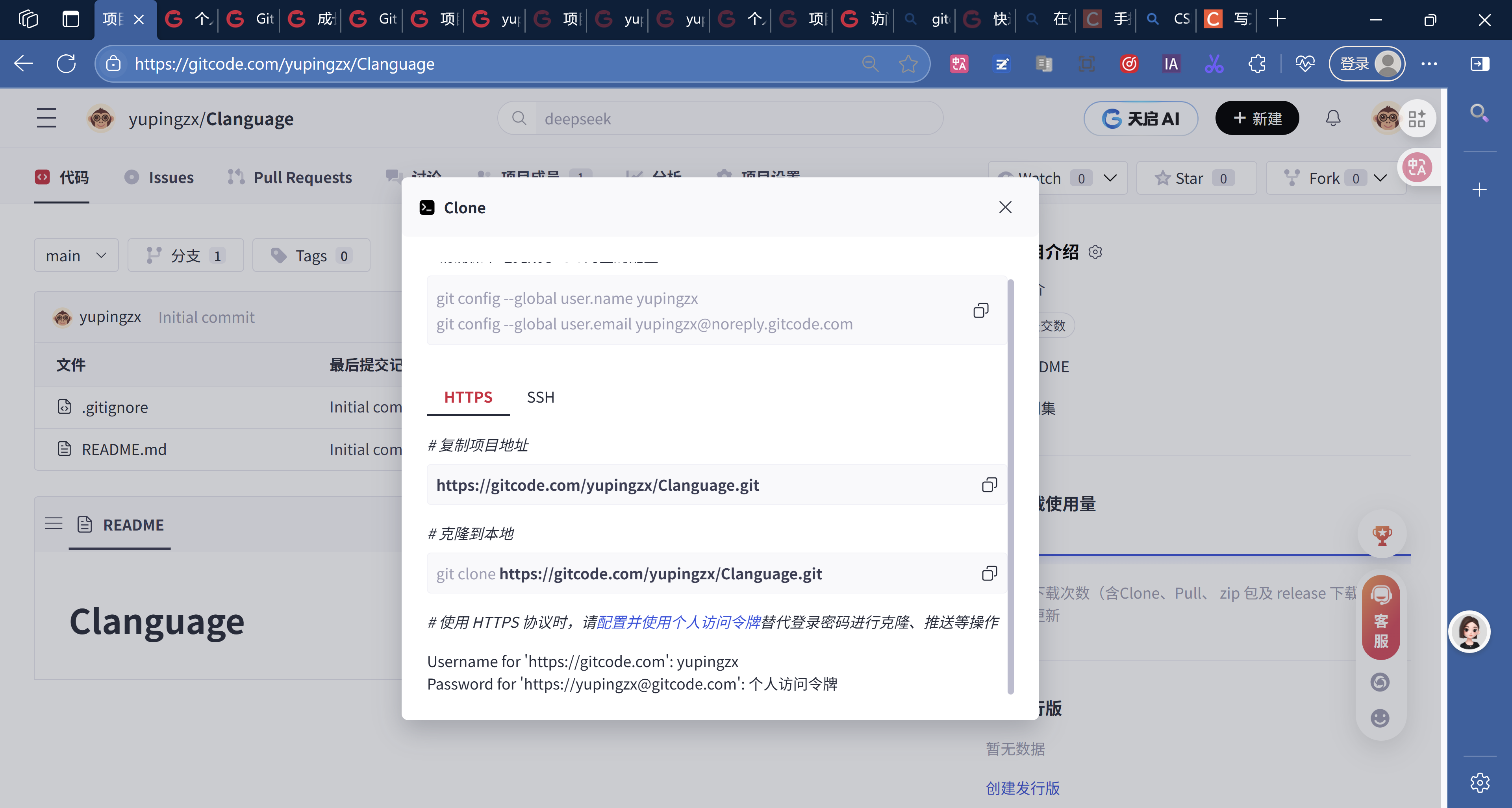Image resolution: width=1512 pixels, height=808 pixels.
Task: Switch to the SSH tab
Action: (x=540, y=397)
